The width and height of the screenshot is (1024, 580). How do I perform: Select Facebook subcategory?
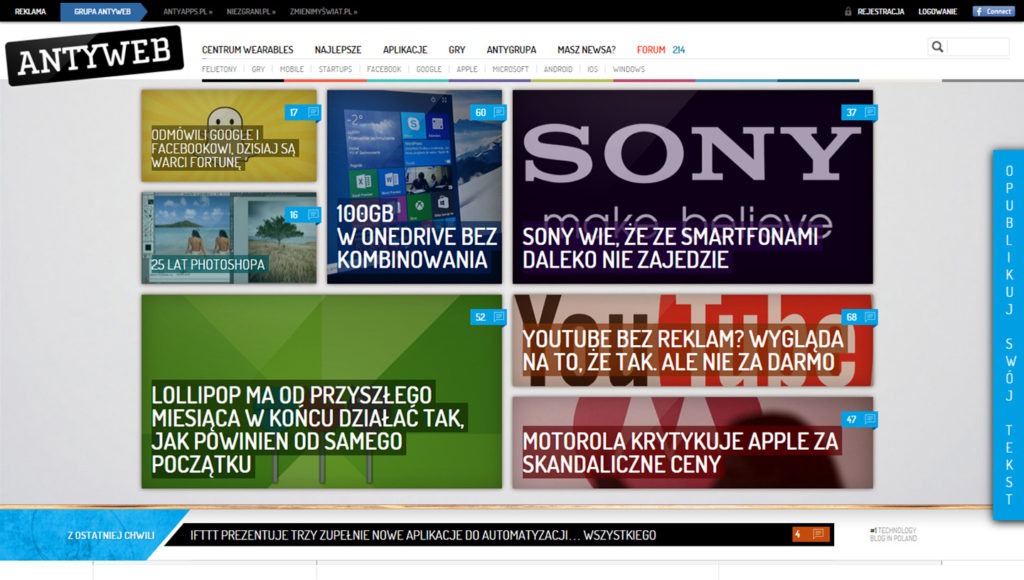384,69
